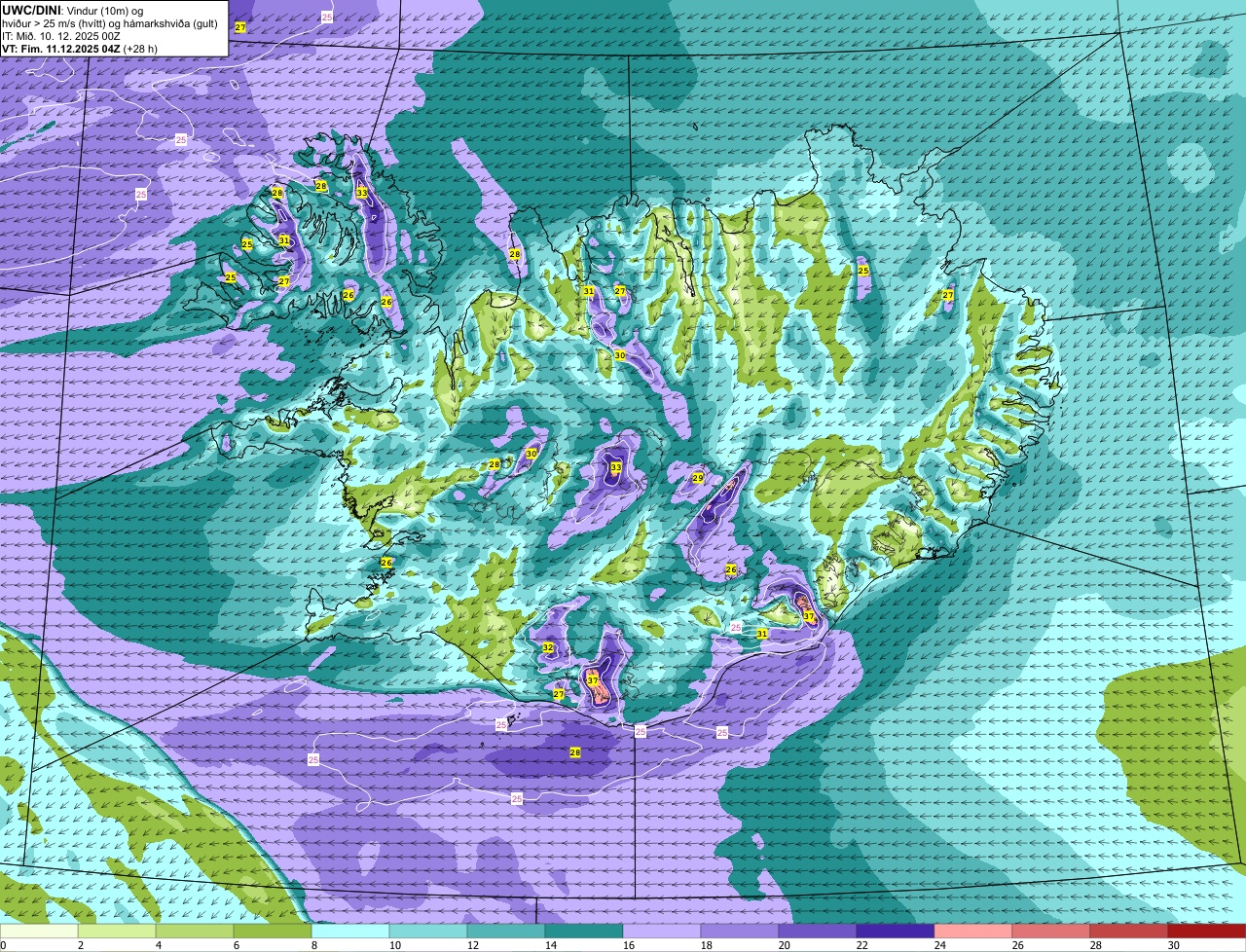
Task: Click the legend tick label "30" on the color bar
Action: pyautogui.click(x=1174, y=945)
